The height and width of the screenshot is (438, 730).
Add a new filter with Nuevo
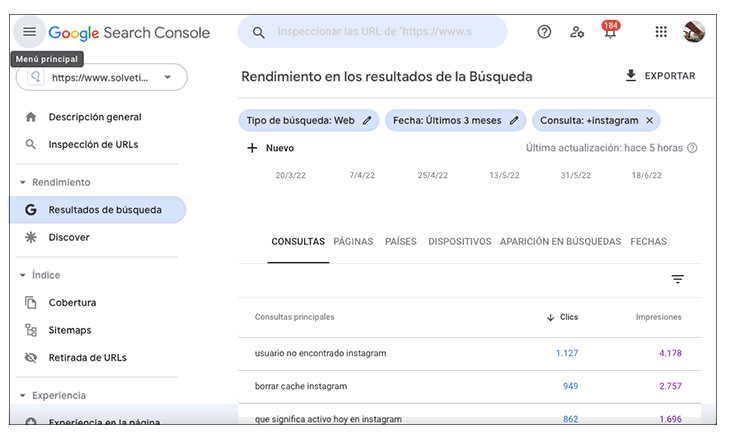(270, 148)
